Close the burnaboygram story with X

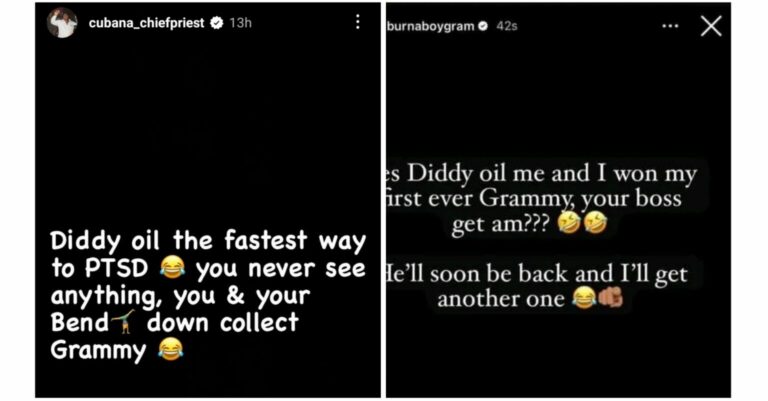pyautogui.click(x=711, y=26)
